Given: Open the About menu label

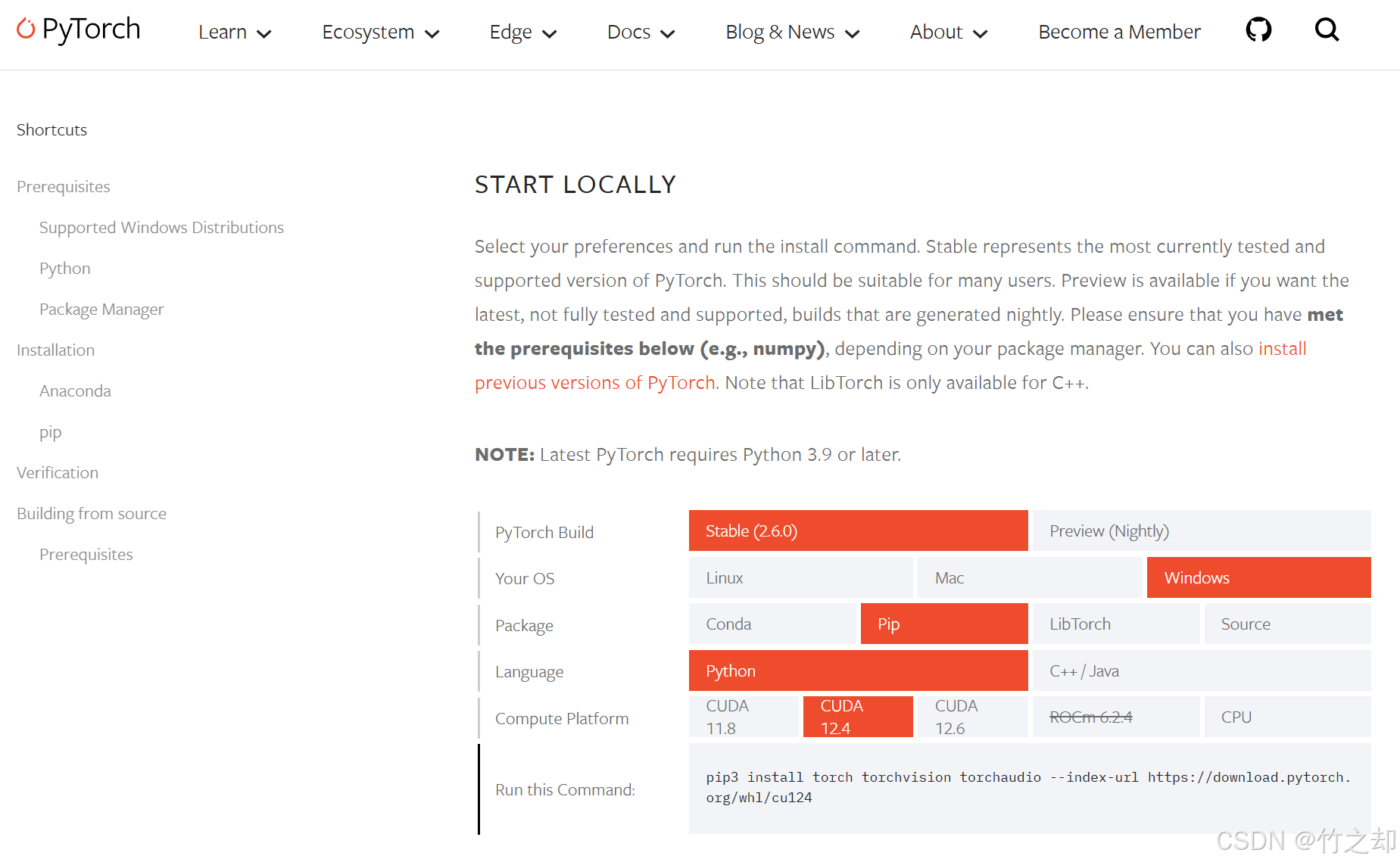Looking at the screenshot, I should coord(936,32).
